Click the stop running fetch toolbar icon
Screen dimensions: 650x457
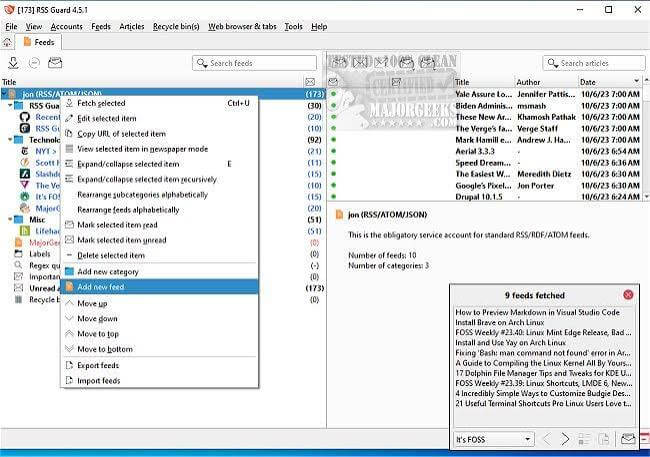pos(34,63)
